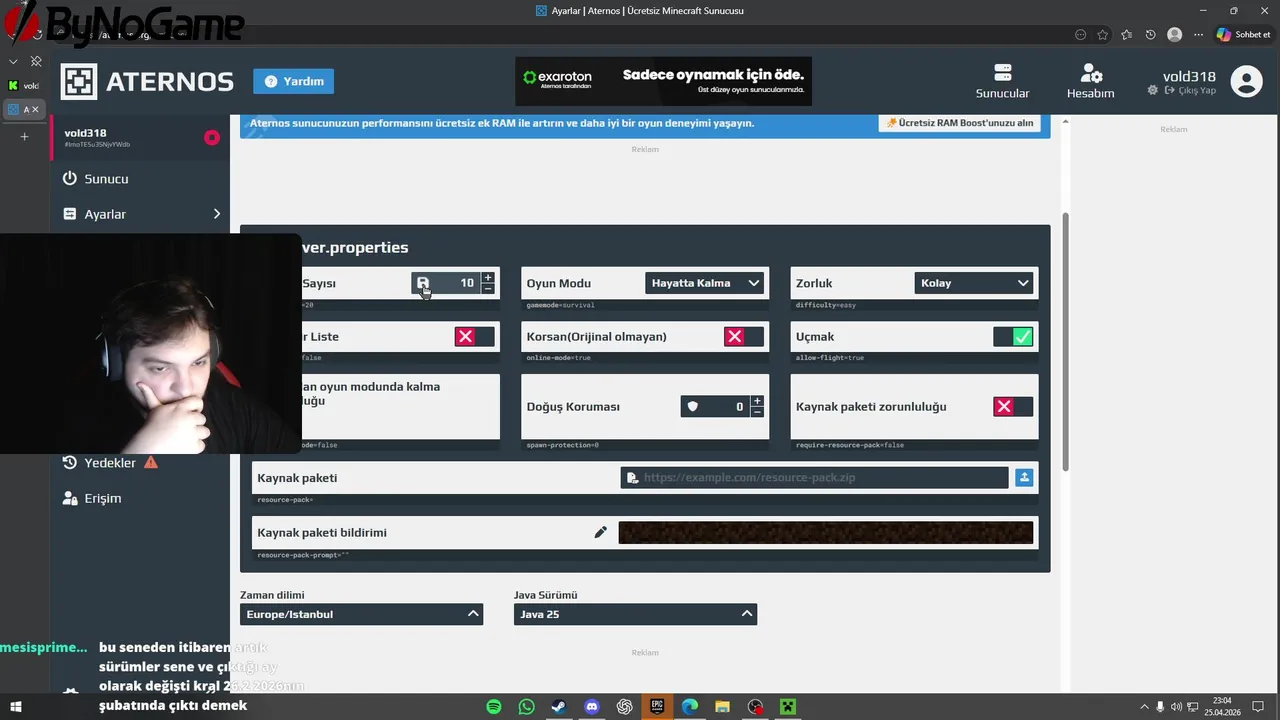Open Discord from the taskbar

[x=592, y=707]
